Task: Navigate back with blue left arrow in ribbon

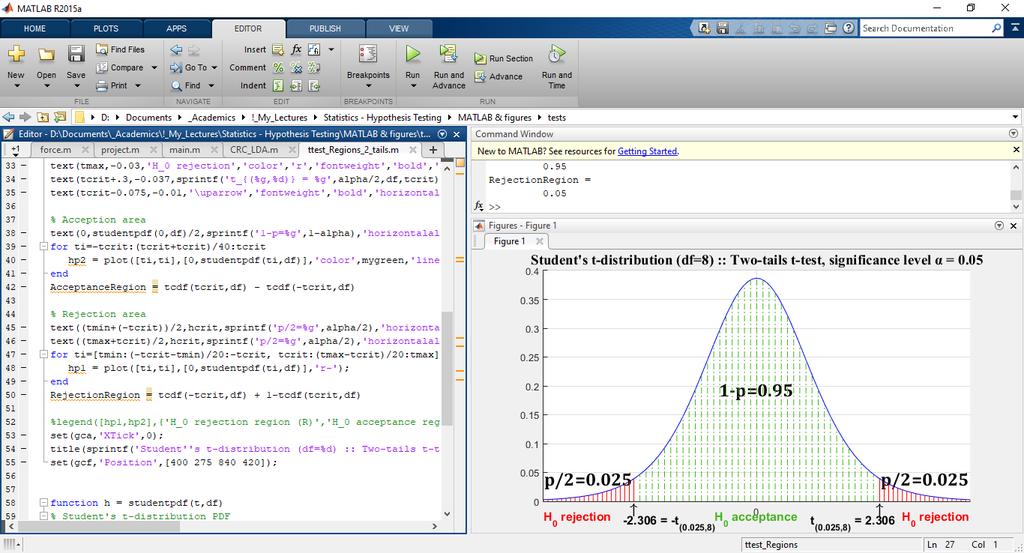Action: pos(176,50)
